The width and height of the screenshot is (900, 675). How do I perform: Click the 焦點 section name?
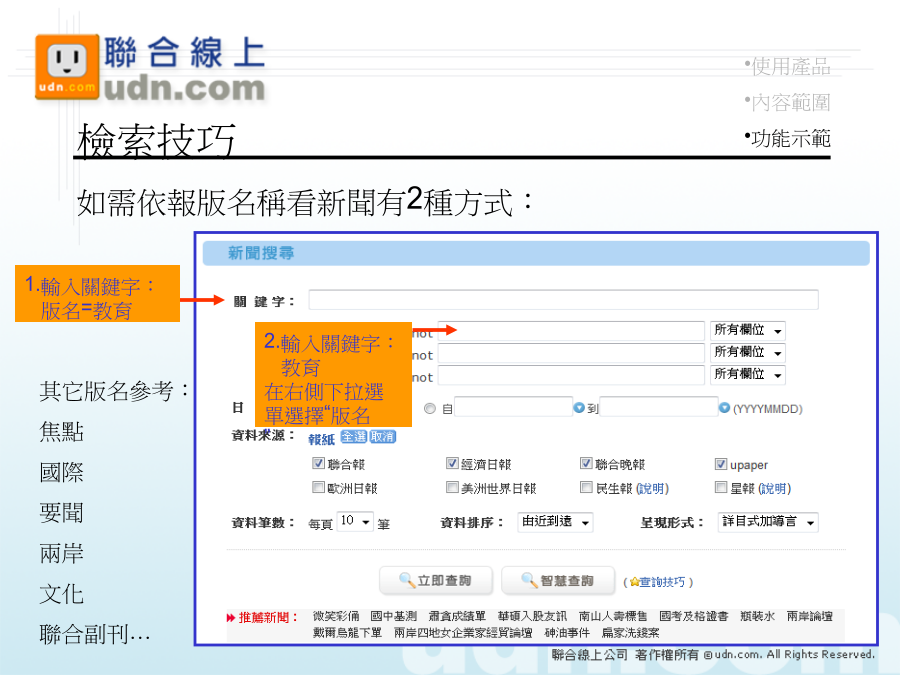pyautogui.click(x=61, y=431)
